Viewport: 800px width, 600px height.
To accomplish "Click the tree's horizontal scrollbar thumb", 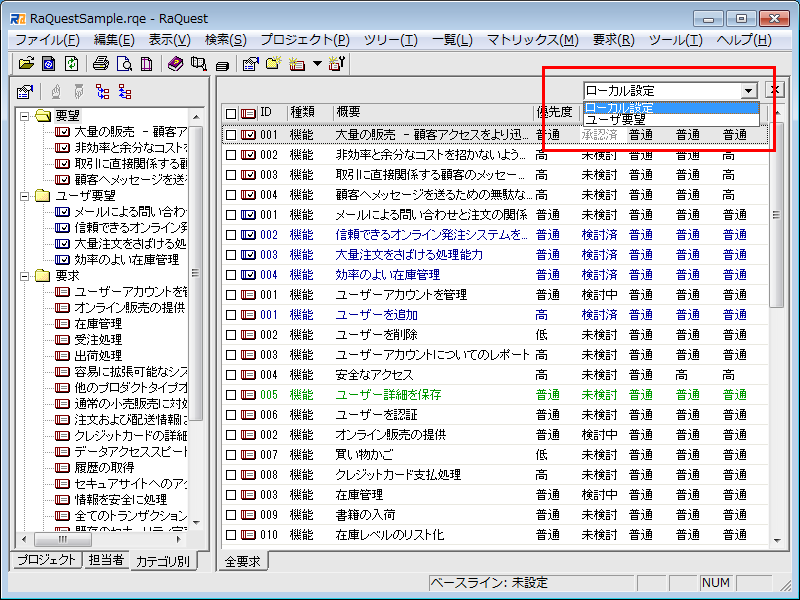I will click(x=63, y=539).
